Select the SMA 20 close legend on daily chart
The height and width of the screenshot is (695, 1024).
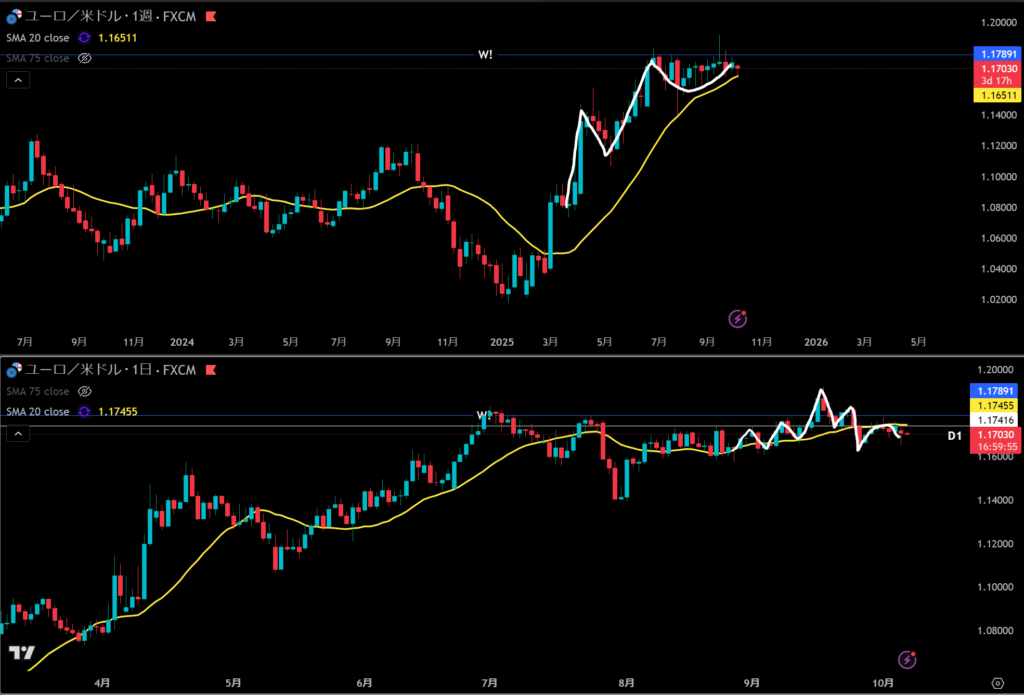coord(38,411)
